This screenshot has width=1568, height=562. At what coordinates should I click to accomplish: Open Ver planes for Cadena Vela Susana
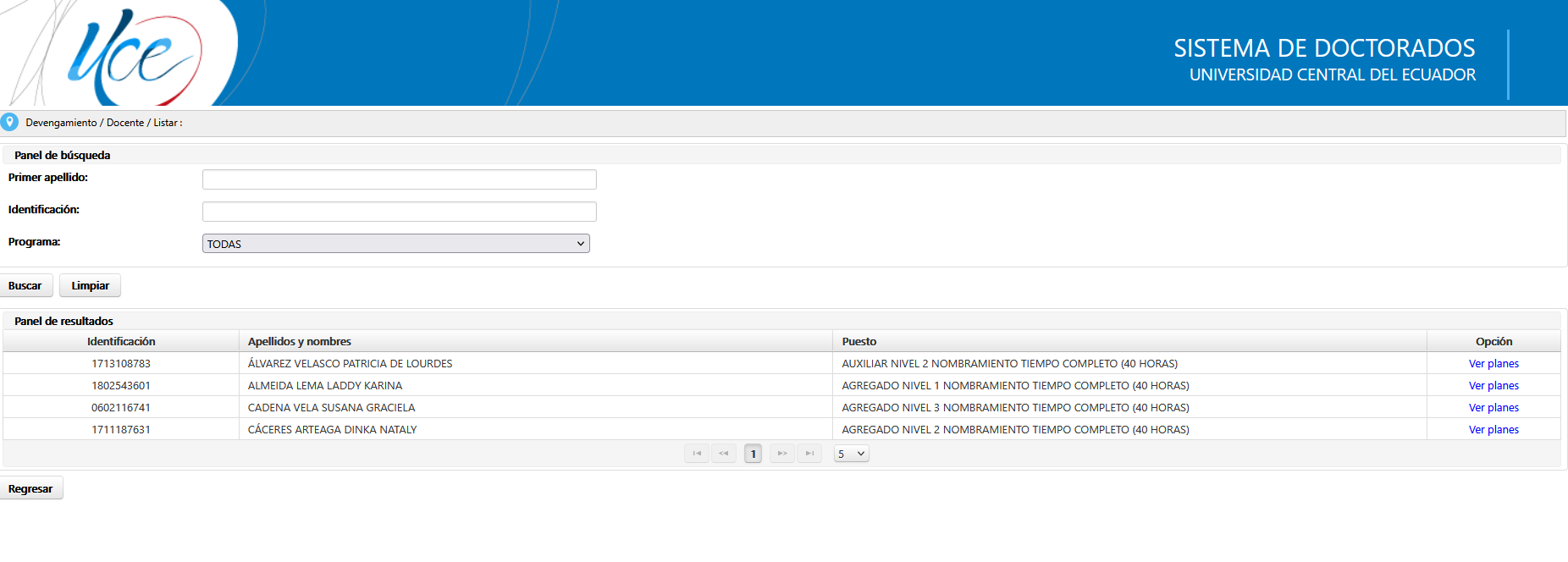[1493, 407]
